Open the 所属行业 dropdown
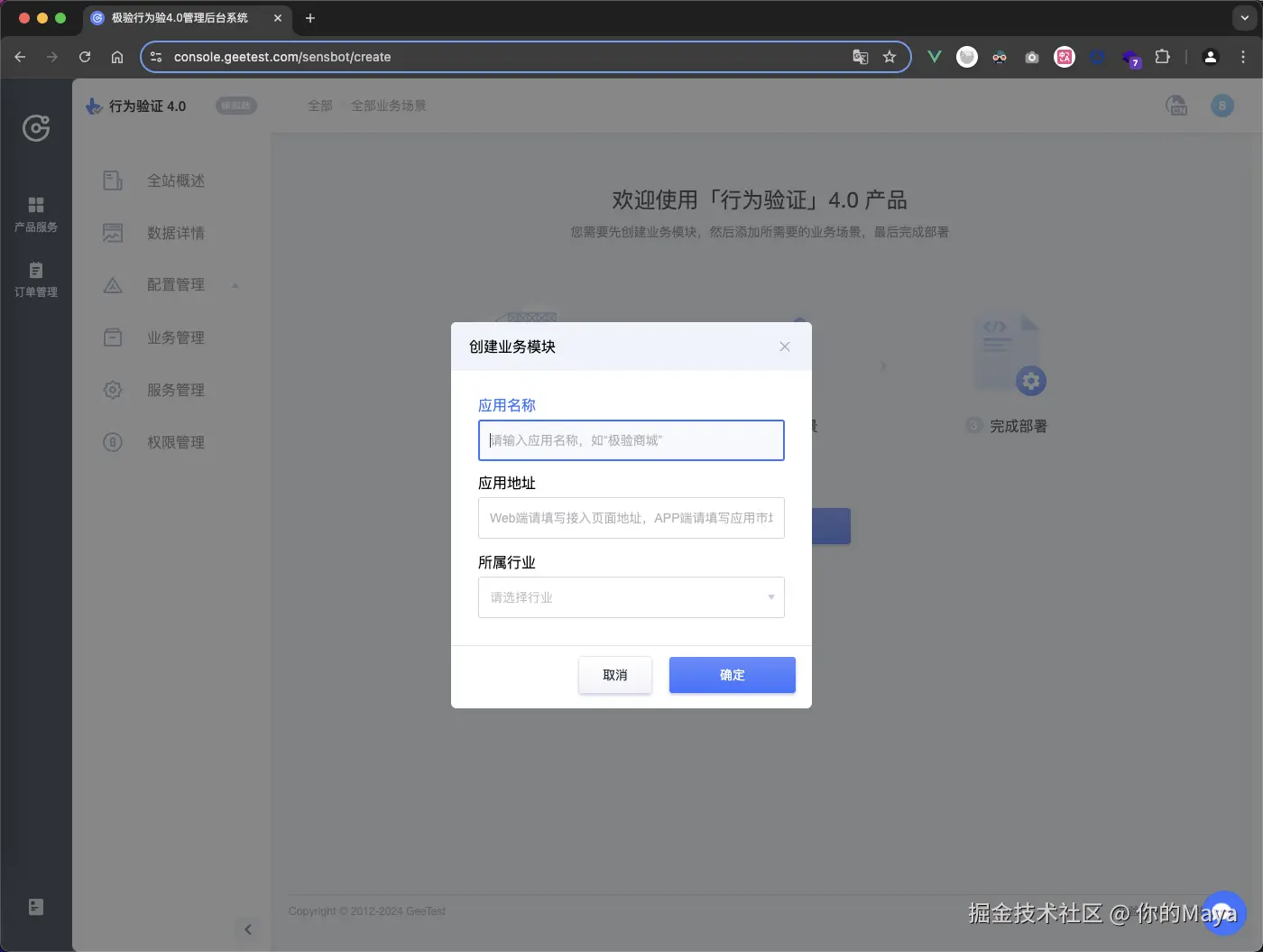Viewport: 1263px width, 952px height. [631, 597]
